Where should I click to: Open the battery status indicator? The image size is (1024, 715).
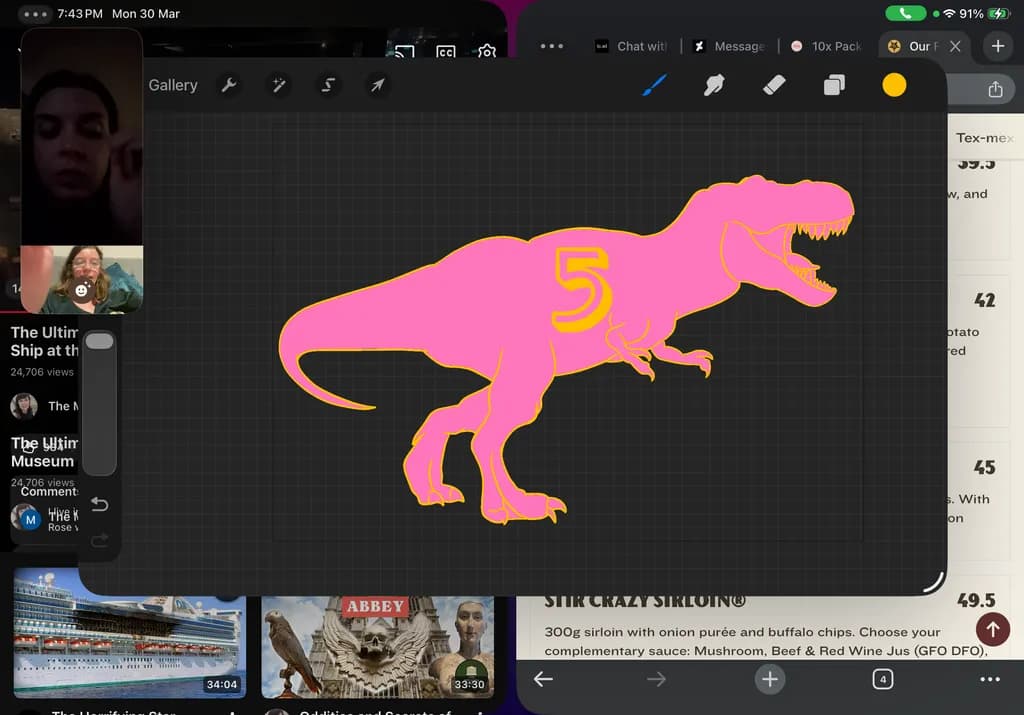tap(999, 13)
